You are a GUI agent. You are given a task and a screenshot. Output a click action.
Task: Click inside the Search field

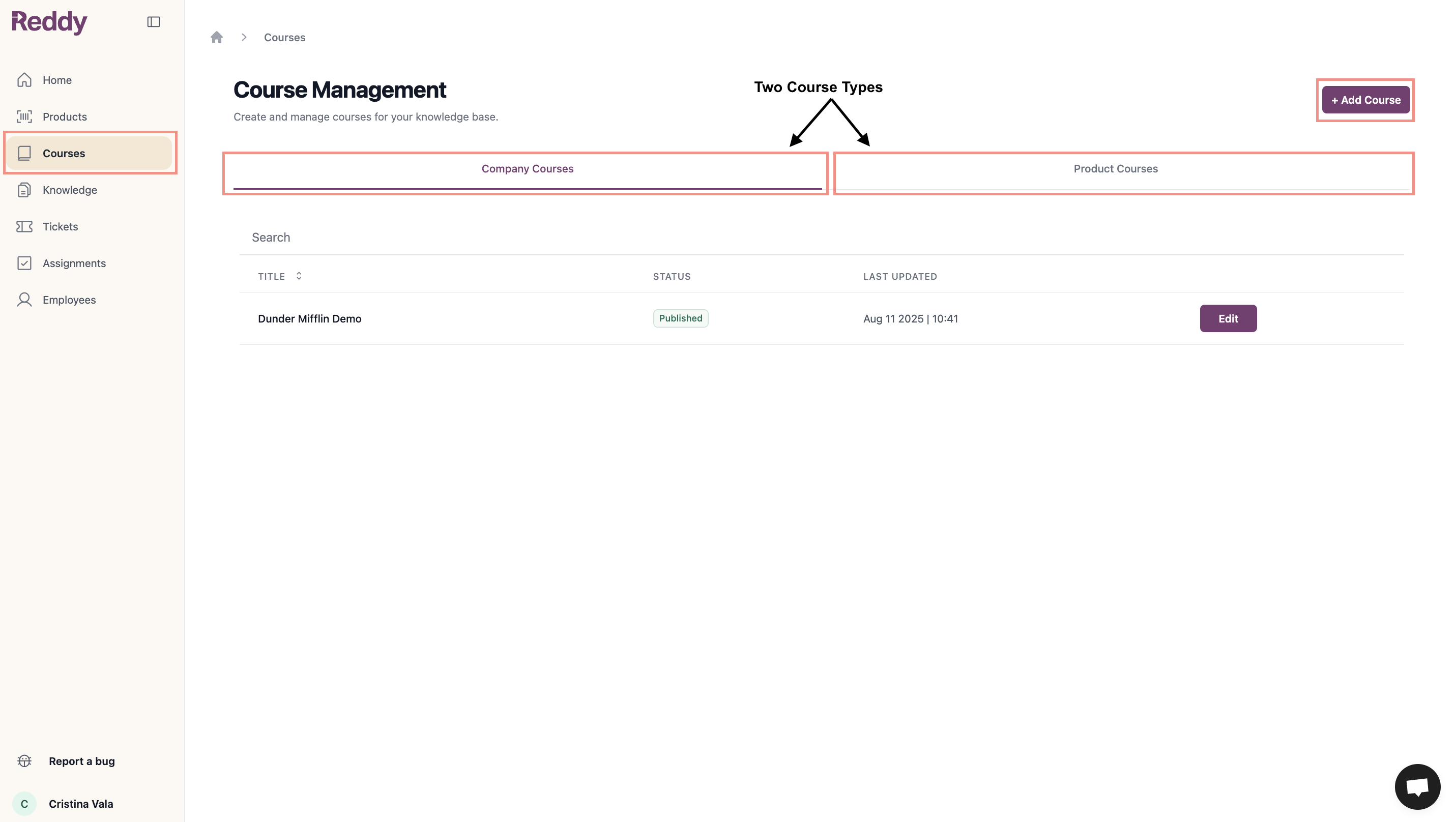tap(509, 237)
